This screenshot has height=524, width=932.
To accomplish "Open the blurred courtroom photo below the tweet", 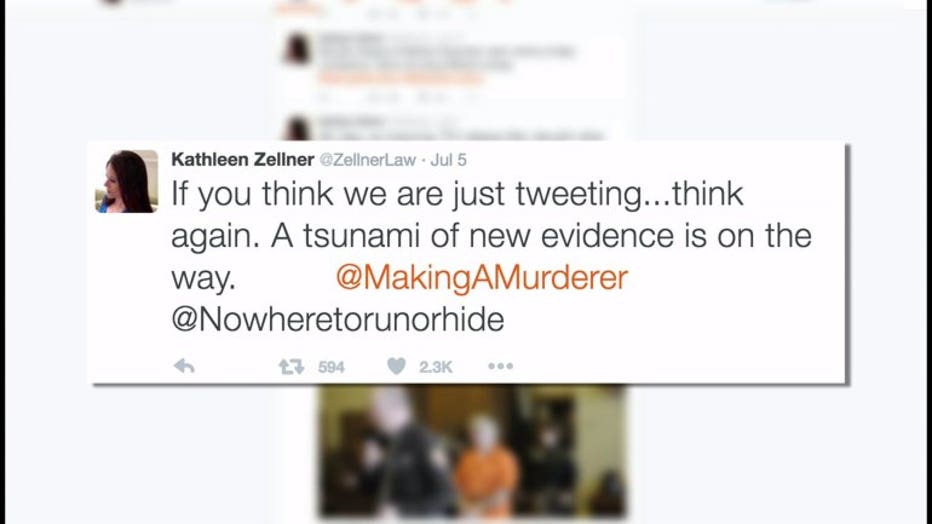I will pos(472,452).
